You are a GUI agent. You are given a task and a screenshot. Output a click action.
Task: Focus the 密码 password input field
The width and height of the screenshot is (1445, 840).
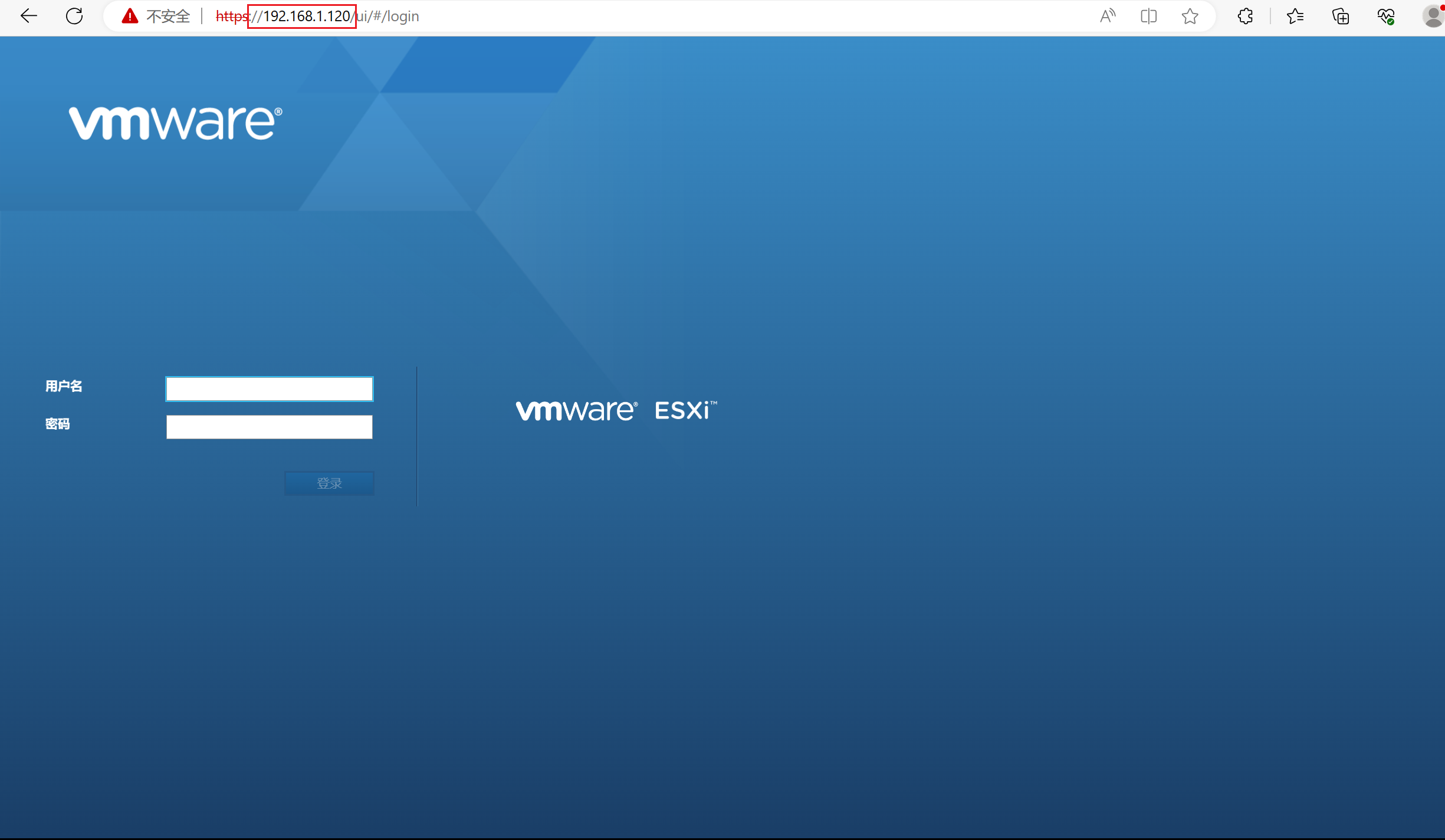tap(270, 427)
